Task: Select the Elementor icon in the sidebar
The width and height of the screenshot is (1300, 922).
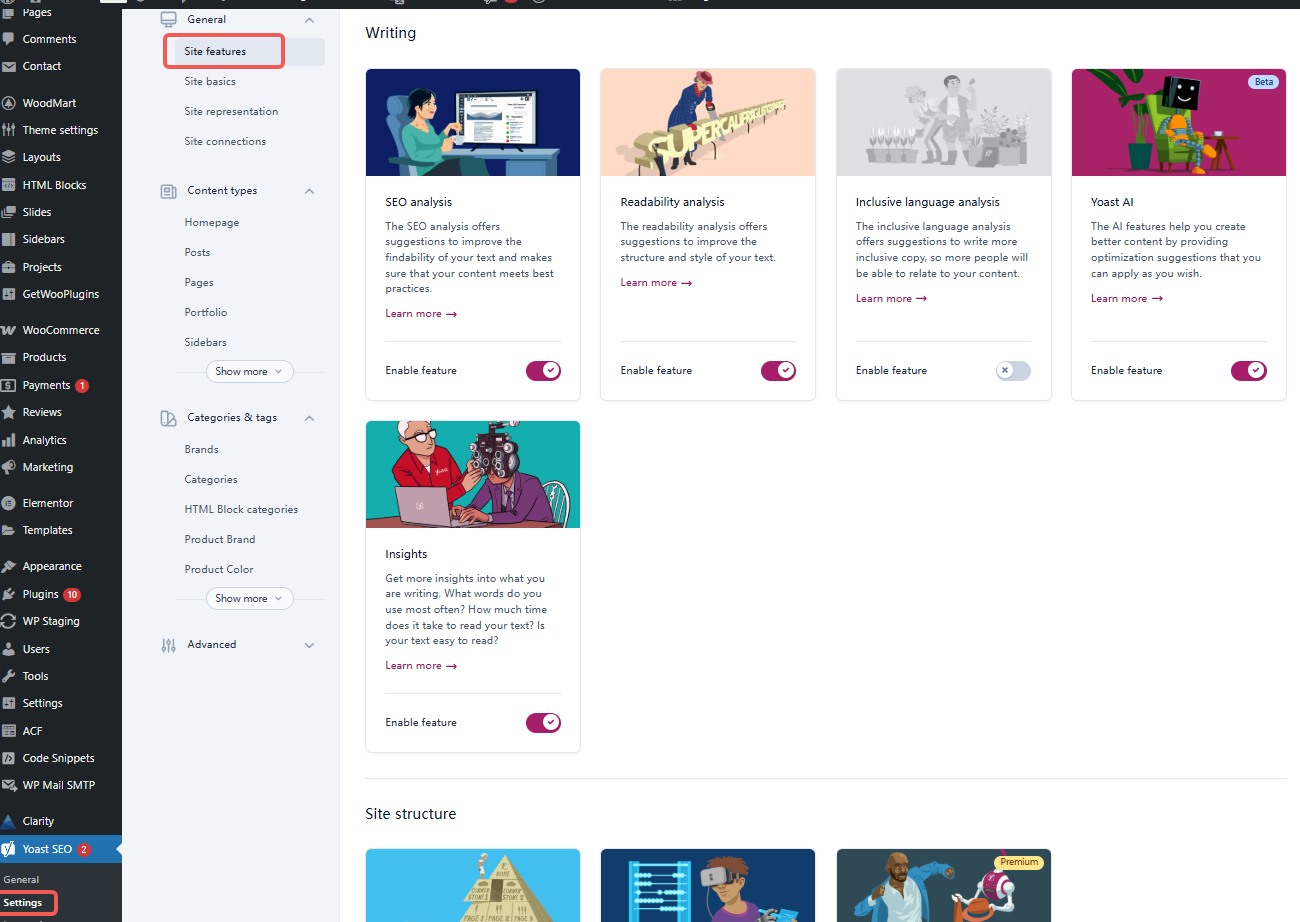Action: (x=9, y=502)
